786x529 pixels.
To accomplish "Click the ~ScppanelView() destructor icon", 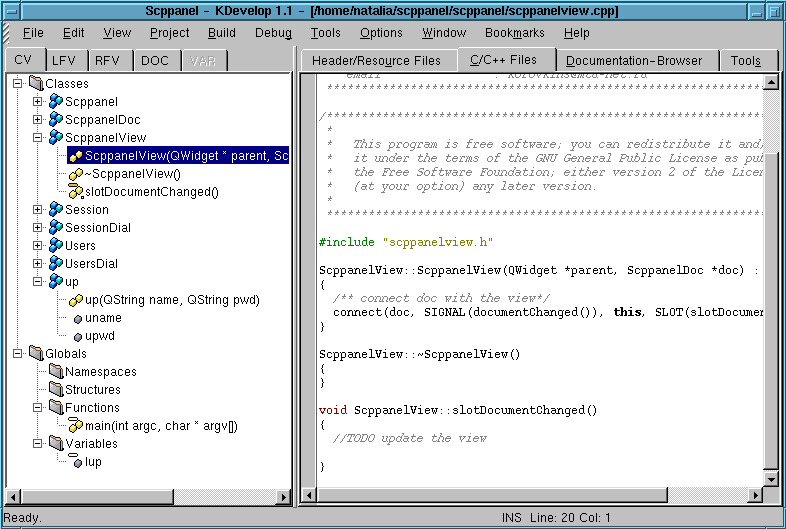I will click(x=75, y=174).
